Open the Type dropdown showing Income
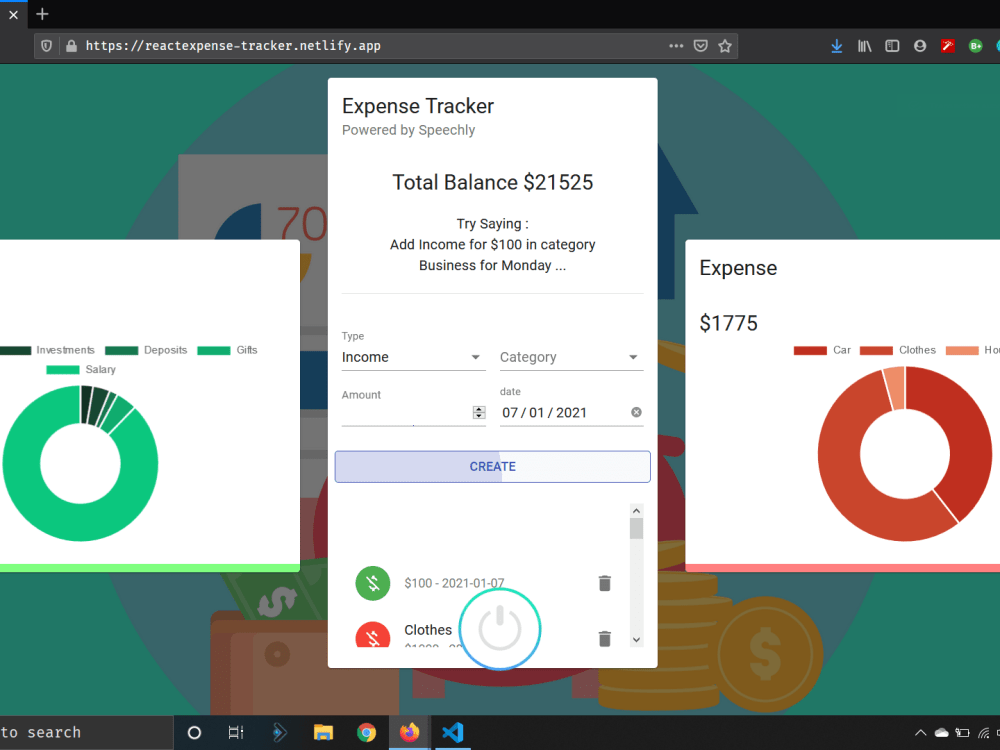This screenshot has width=1000, height=750. [413, 357]
